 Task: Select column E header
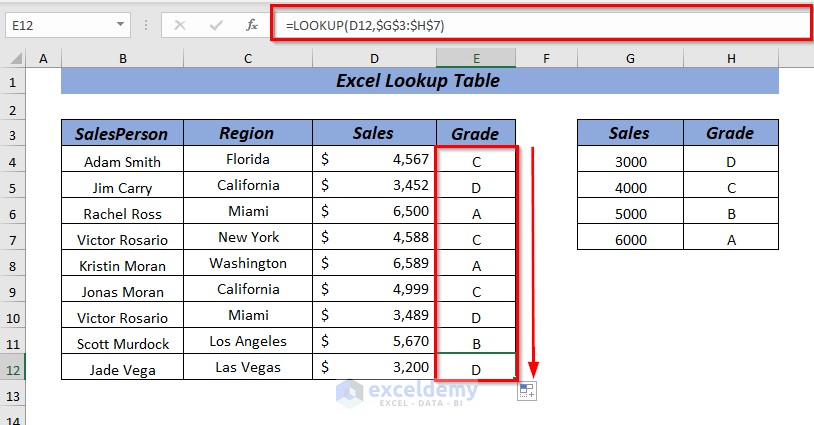pos(476,59)
